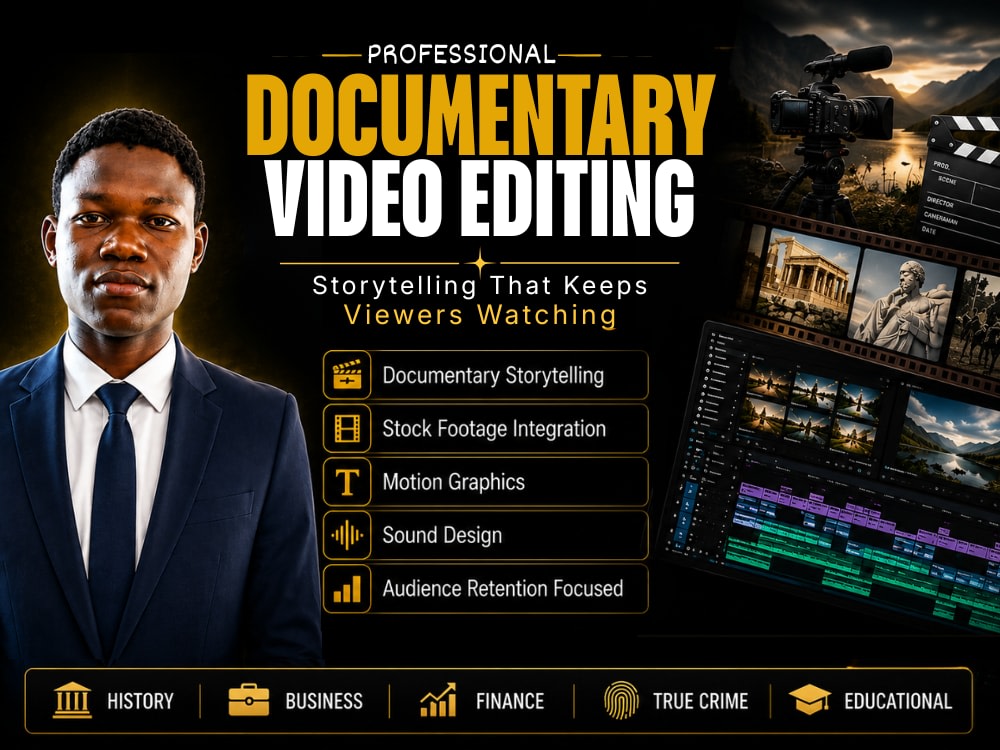The image size is (1000, 750).
Task: Click the DOCUMENTARY headline in yellow
Action: coord(480,115)
